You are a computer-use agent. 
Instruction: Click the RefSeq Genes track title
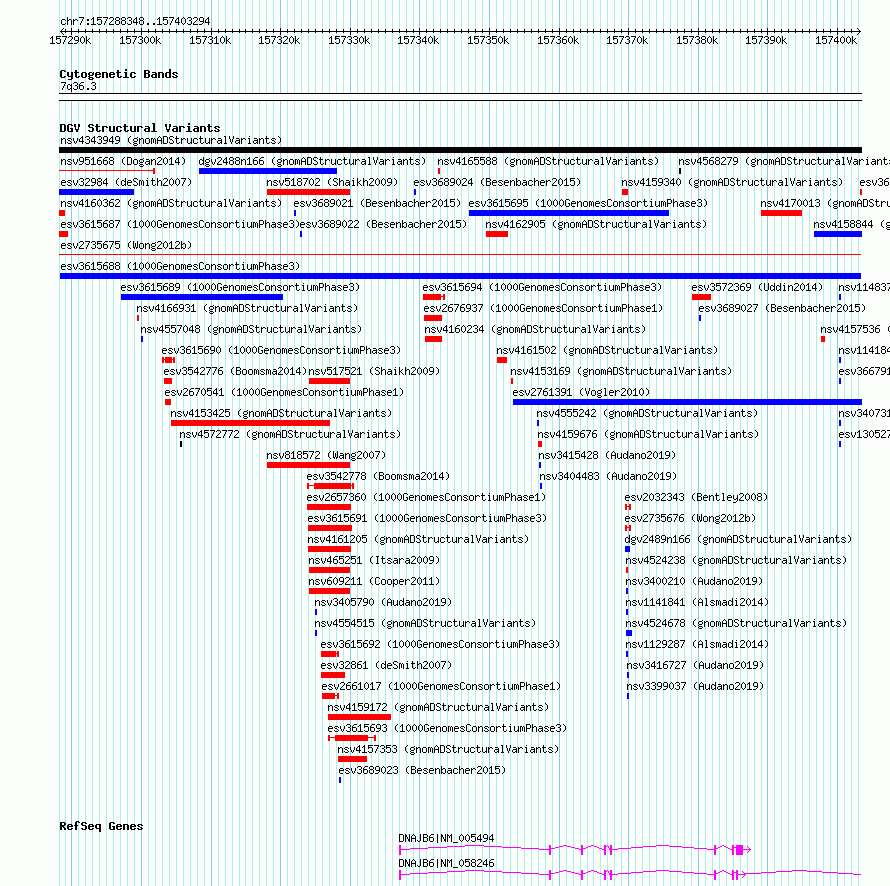(x=101, y=826)
